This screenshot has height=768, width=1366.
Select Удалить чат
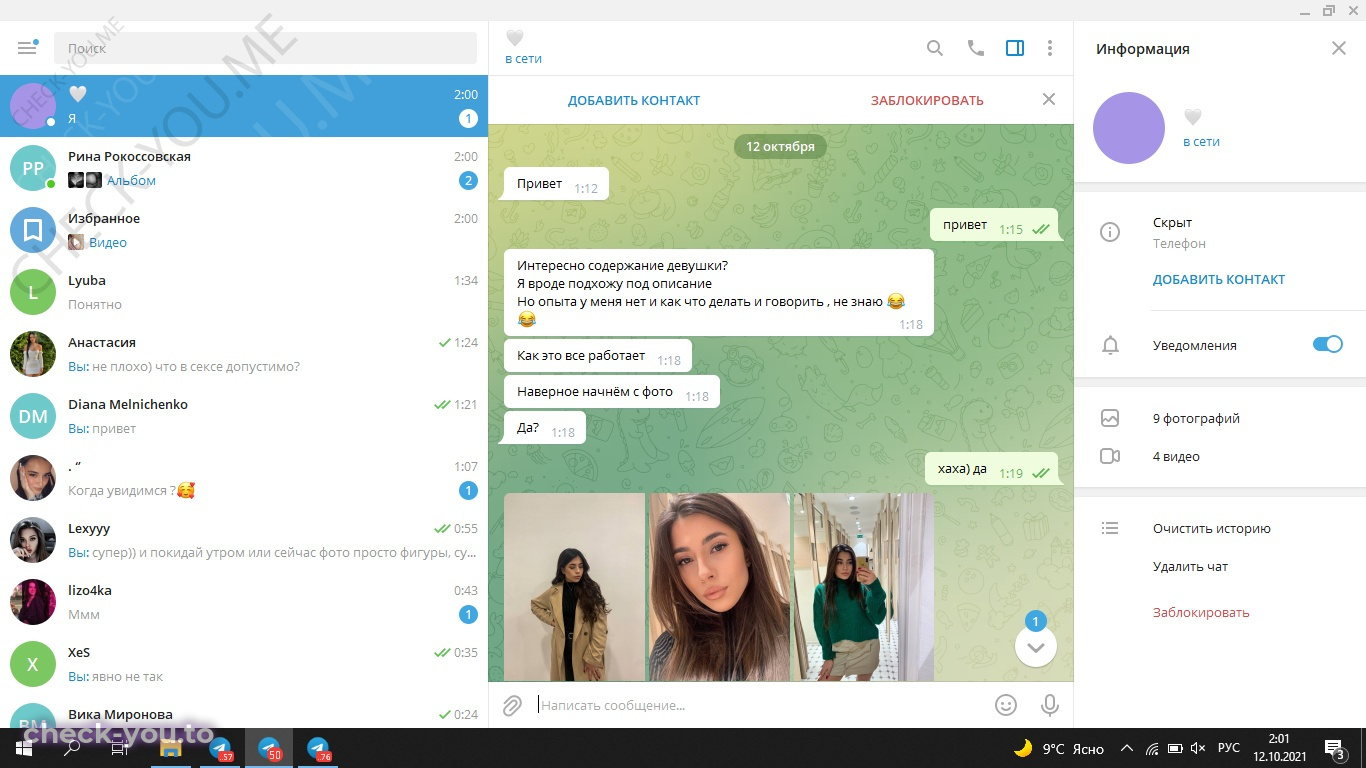click(1190, 566)
